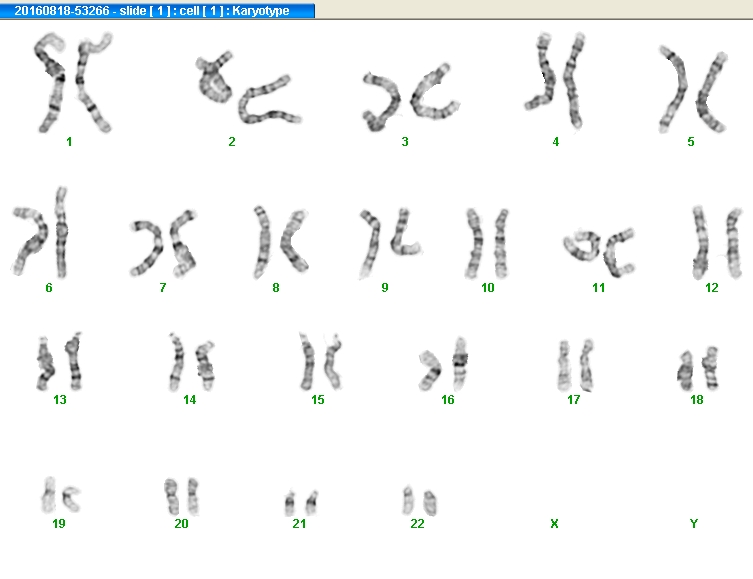Image resolution: width=753 pixels, height=579 pixels.
Task: Click the green label '17'
Action: [x=573, y=399]
